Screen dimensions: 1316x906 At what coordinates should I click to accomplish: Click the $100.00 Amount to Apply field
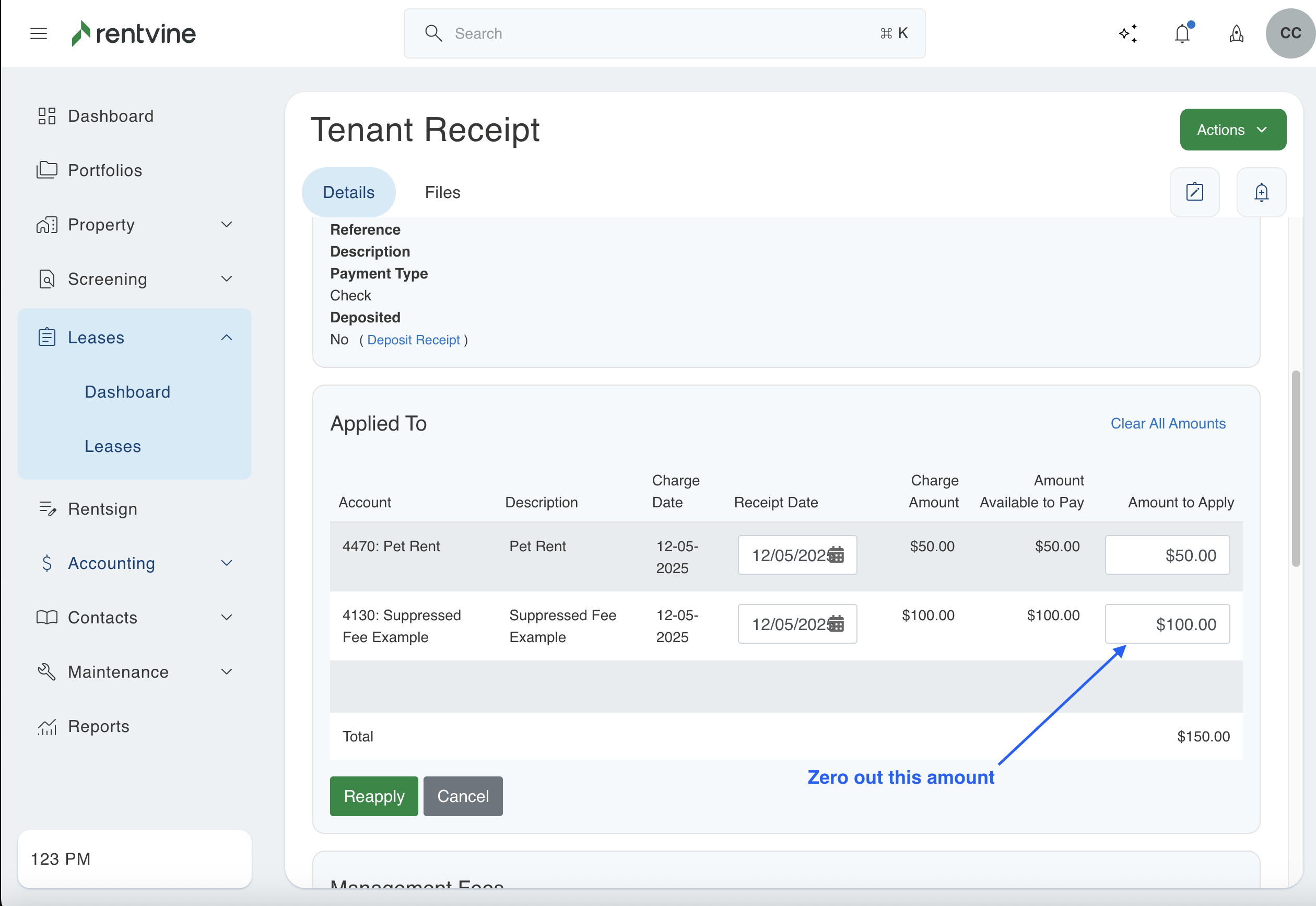1167,624
